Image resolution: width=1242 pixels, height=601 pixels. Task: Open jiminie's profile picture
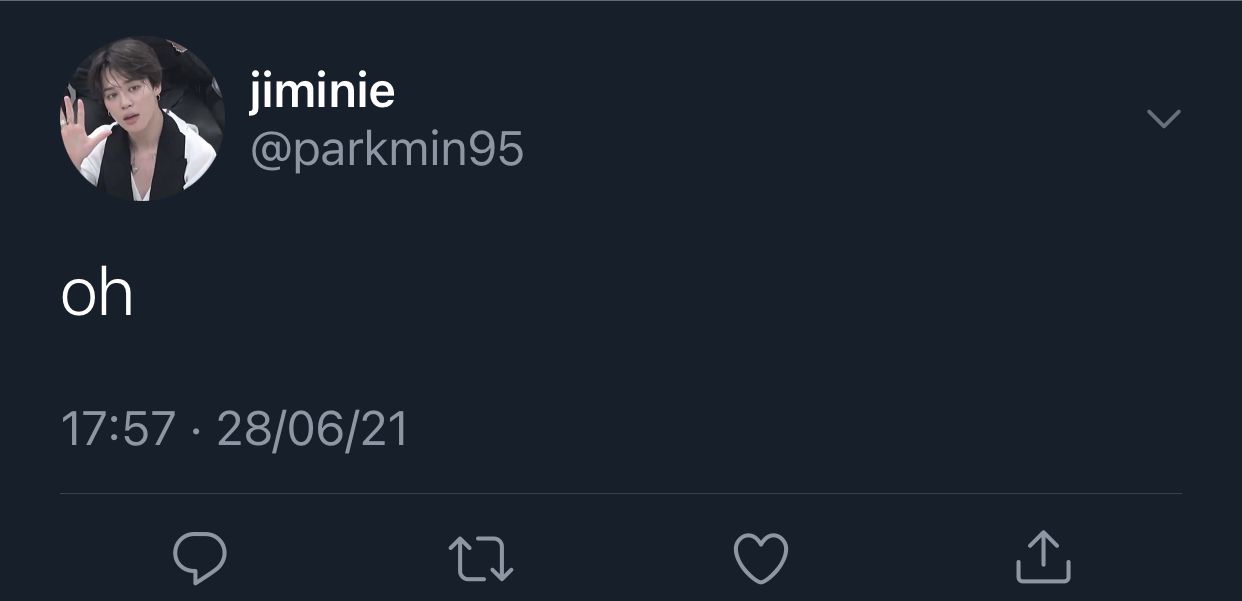[x=142, y=119]
